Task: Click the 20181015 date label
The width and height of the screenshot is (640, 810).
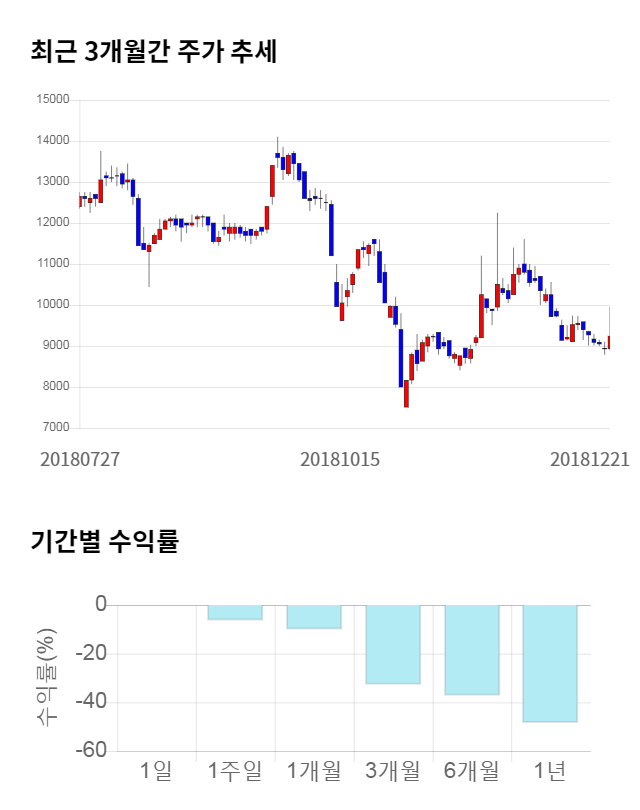Action: point(341,460)
